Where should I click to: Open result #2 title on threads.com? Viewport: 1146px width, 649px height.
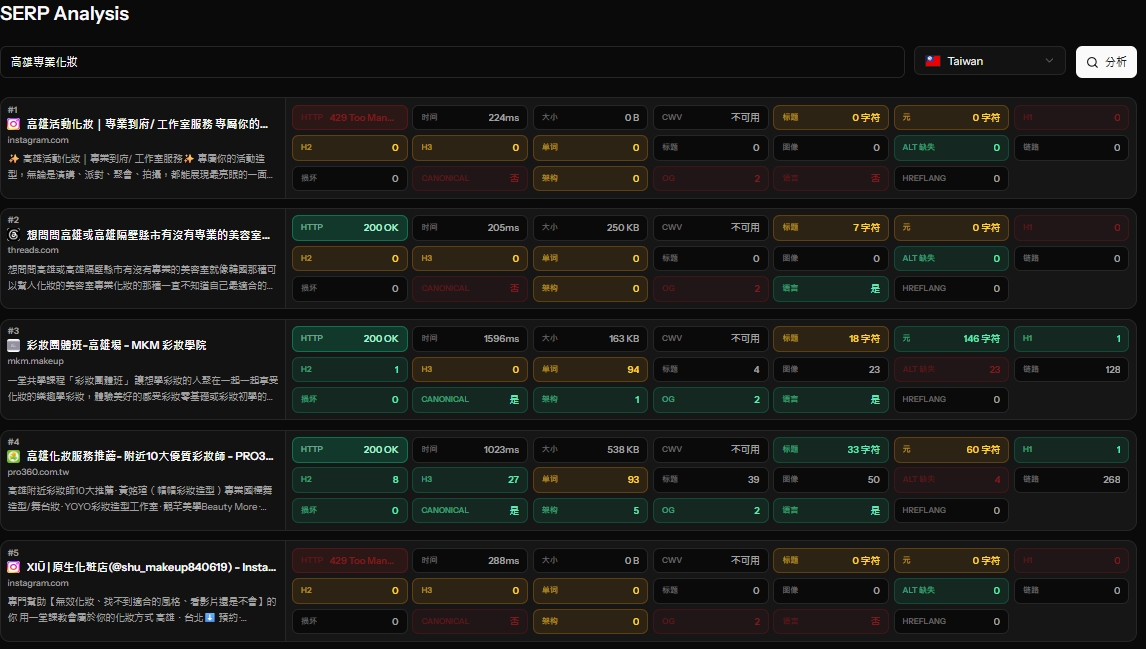148,235
